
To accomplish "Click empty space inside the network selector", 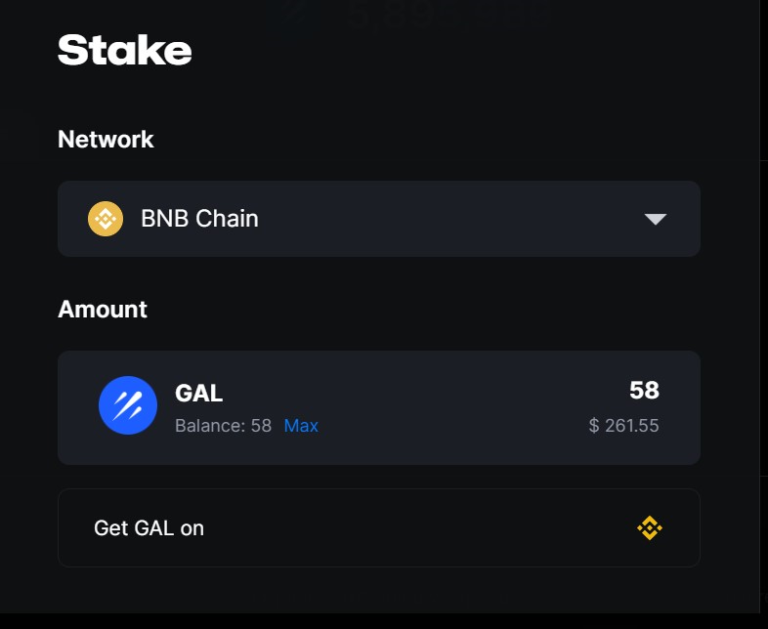I will (450, 219).
